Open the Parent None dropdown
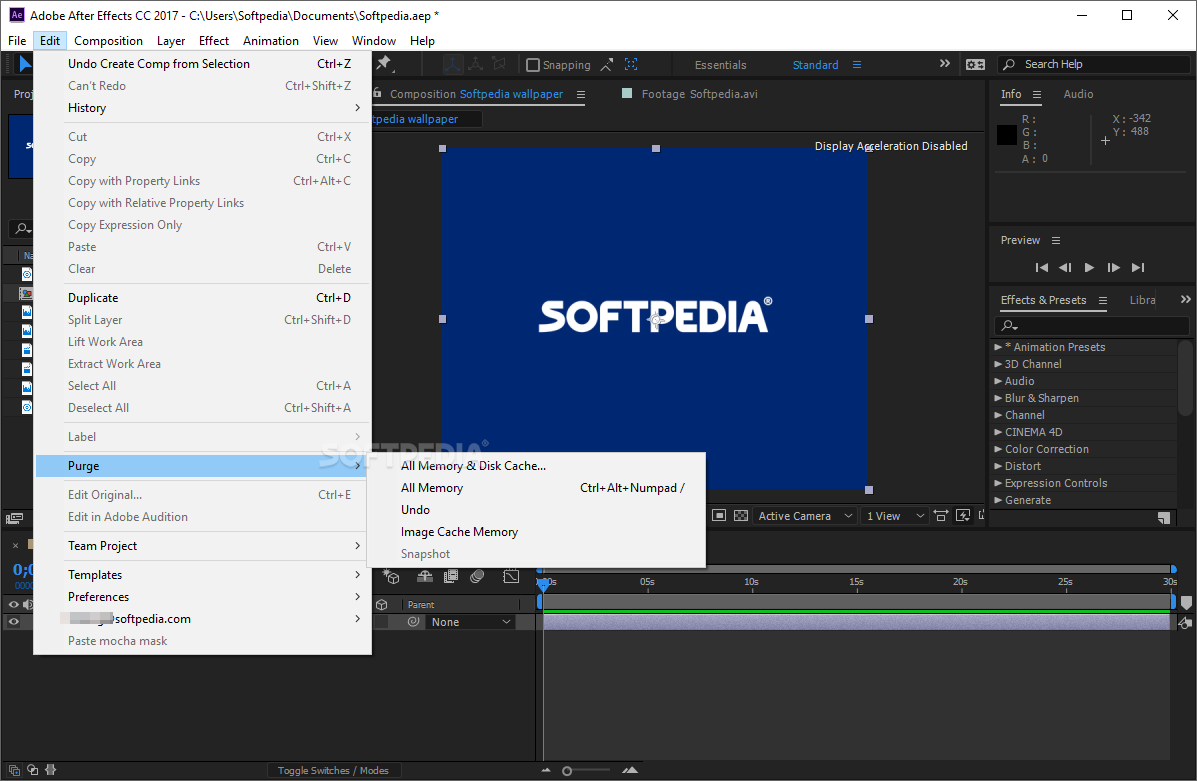This screenshot has width=1197, height=781. tap(470, 622)
